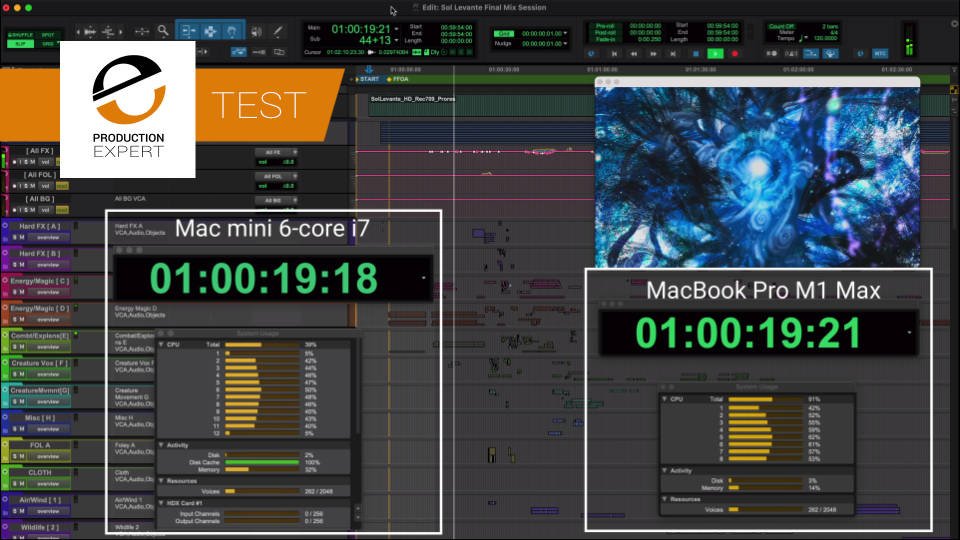Click the Rewind transport button

click(x=634, y=54)
